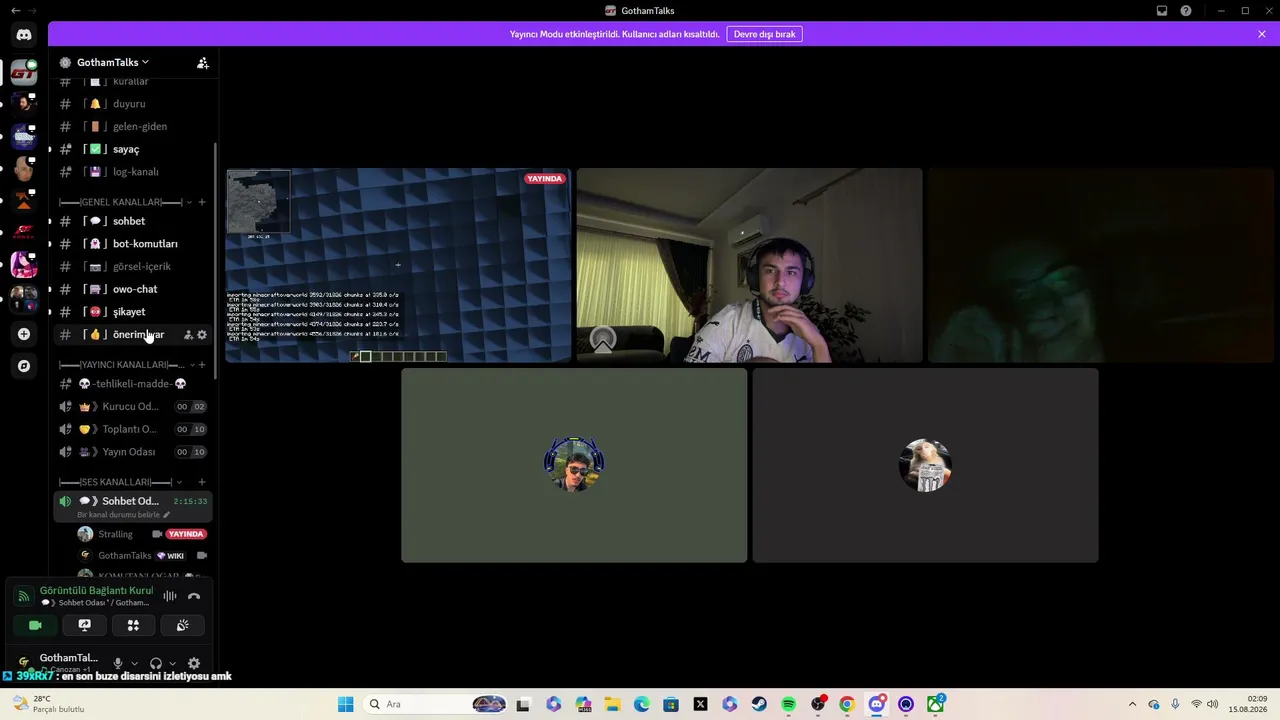This screenshot has width=1280, height=720.
Task: Open the Windows Start menu
Action: [x=346, y=704]
